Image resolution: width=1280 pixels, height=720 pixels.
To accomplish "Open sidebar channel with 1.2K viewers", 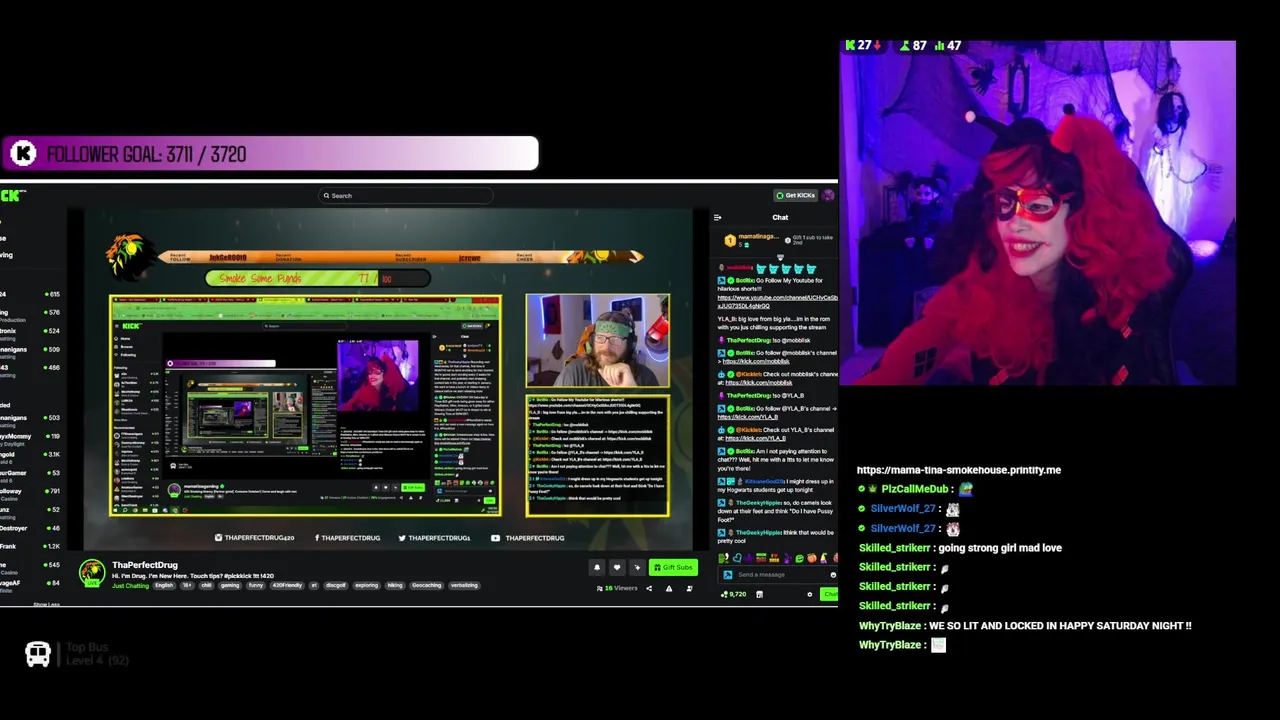I will click(30, 546).
